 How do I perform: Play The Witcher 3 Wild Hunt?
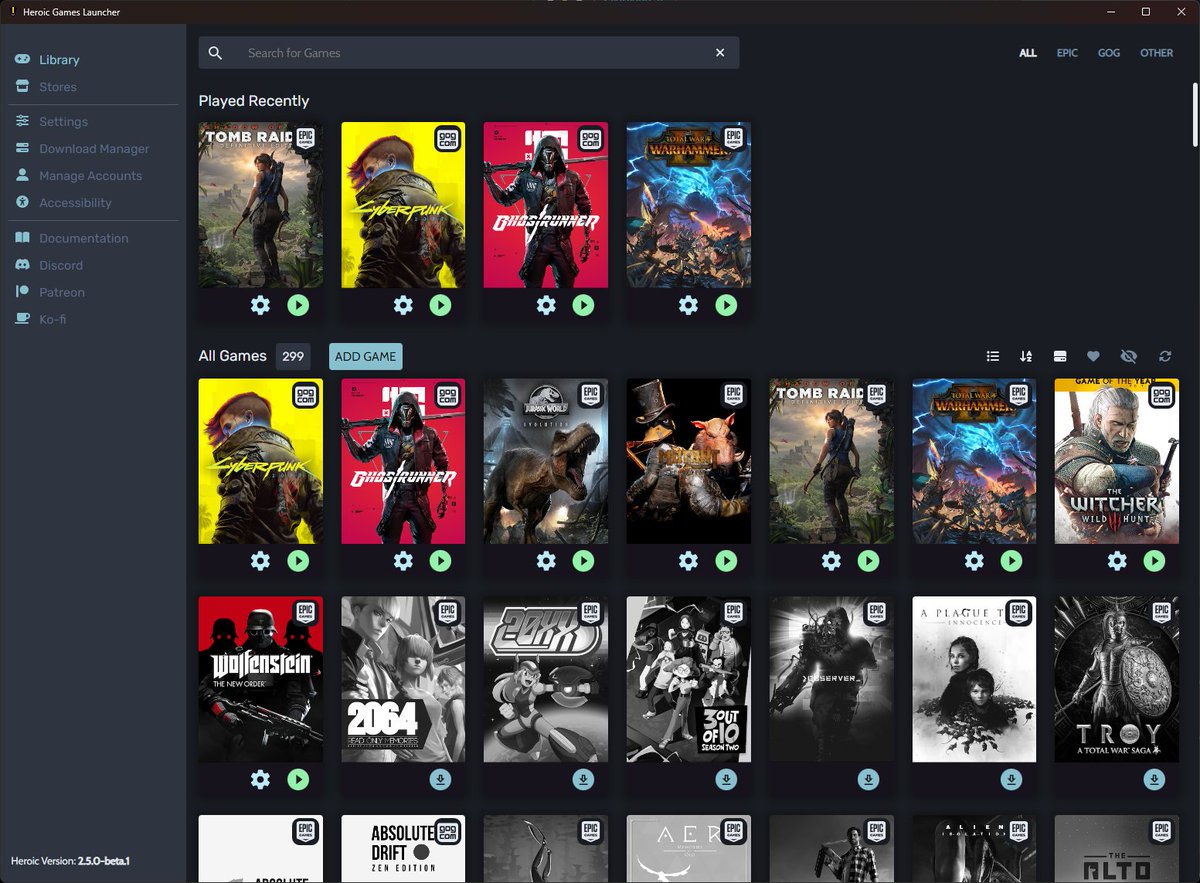[1155, 561]
